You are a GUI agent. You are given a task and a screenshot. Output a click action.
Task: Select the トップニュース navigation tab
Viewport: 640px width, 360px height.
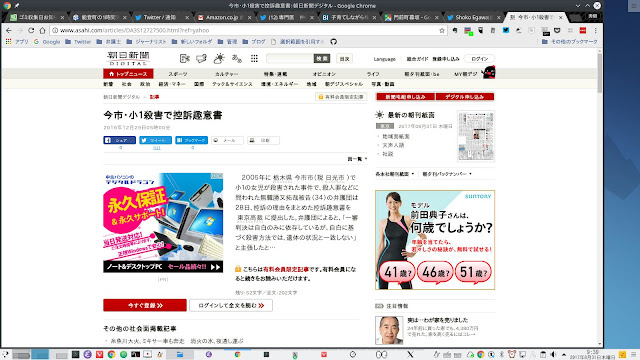point(128,74)
